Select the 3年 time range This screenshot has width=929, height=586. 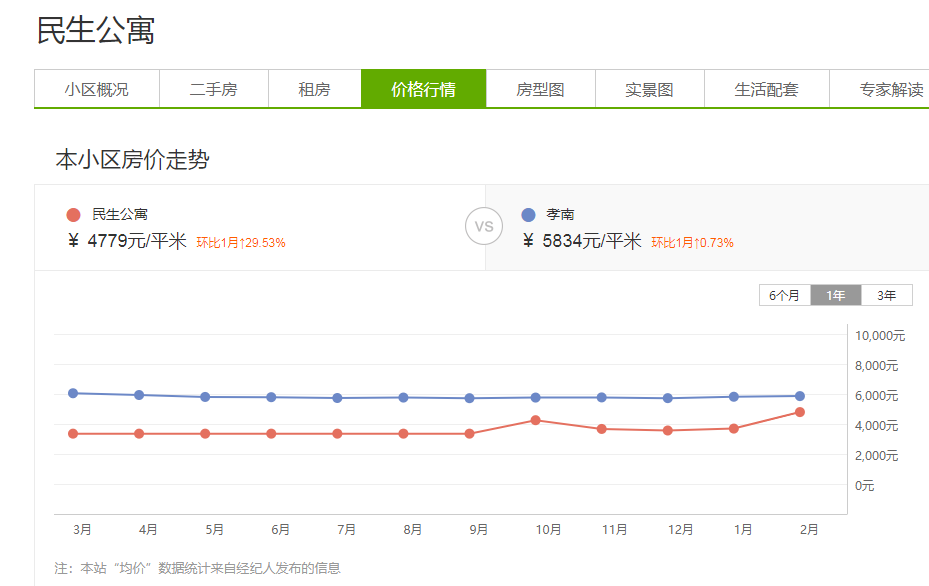886,295
